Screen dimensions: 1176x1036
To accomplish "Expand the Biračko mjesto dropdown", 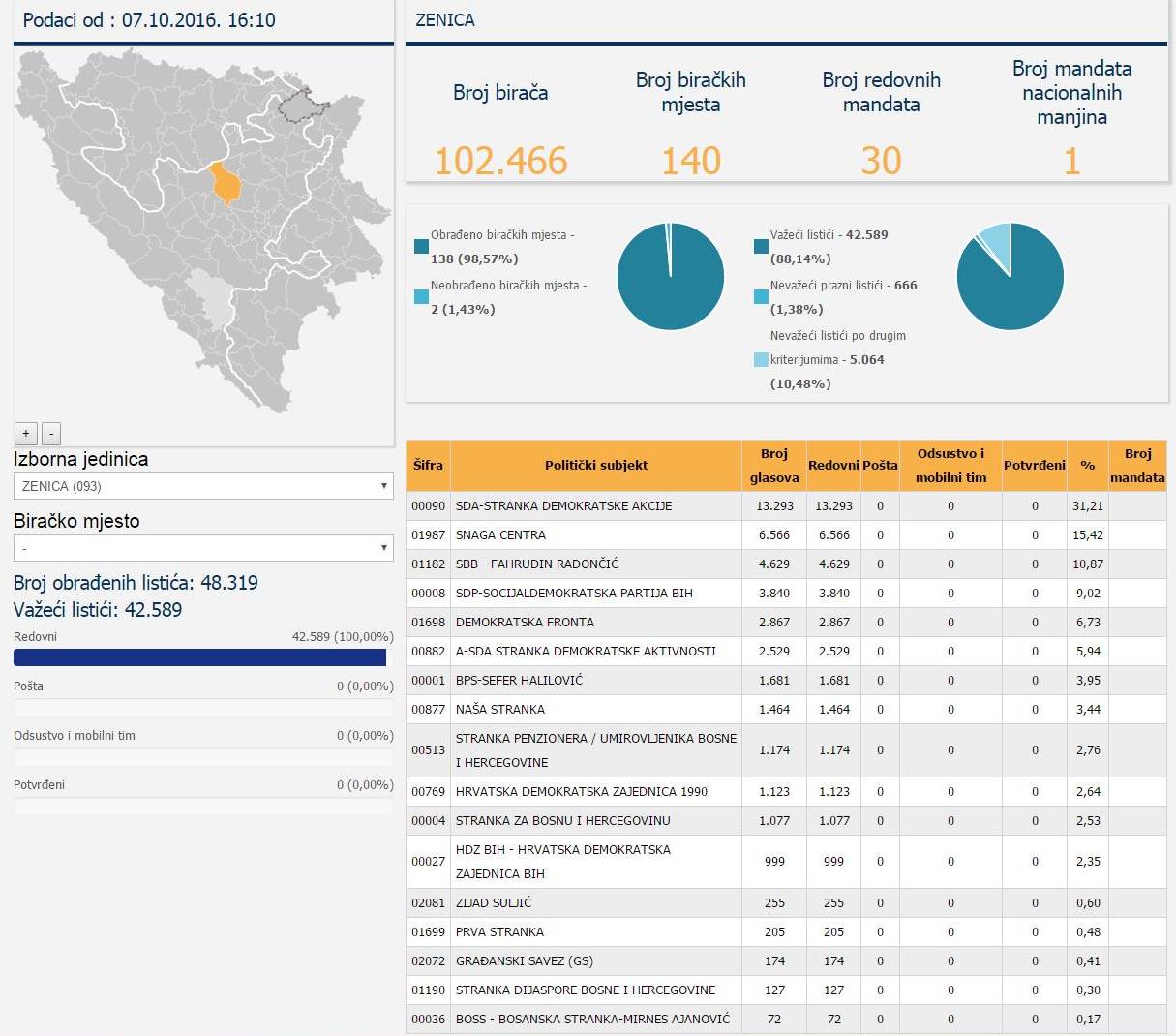I will [x=203, y=548].
